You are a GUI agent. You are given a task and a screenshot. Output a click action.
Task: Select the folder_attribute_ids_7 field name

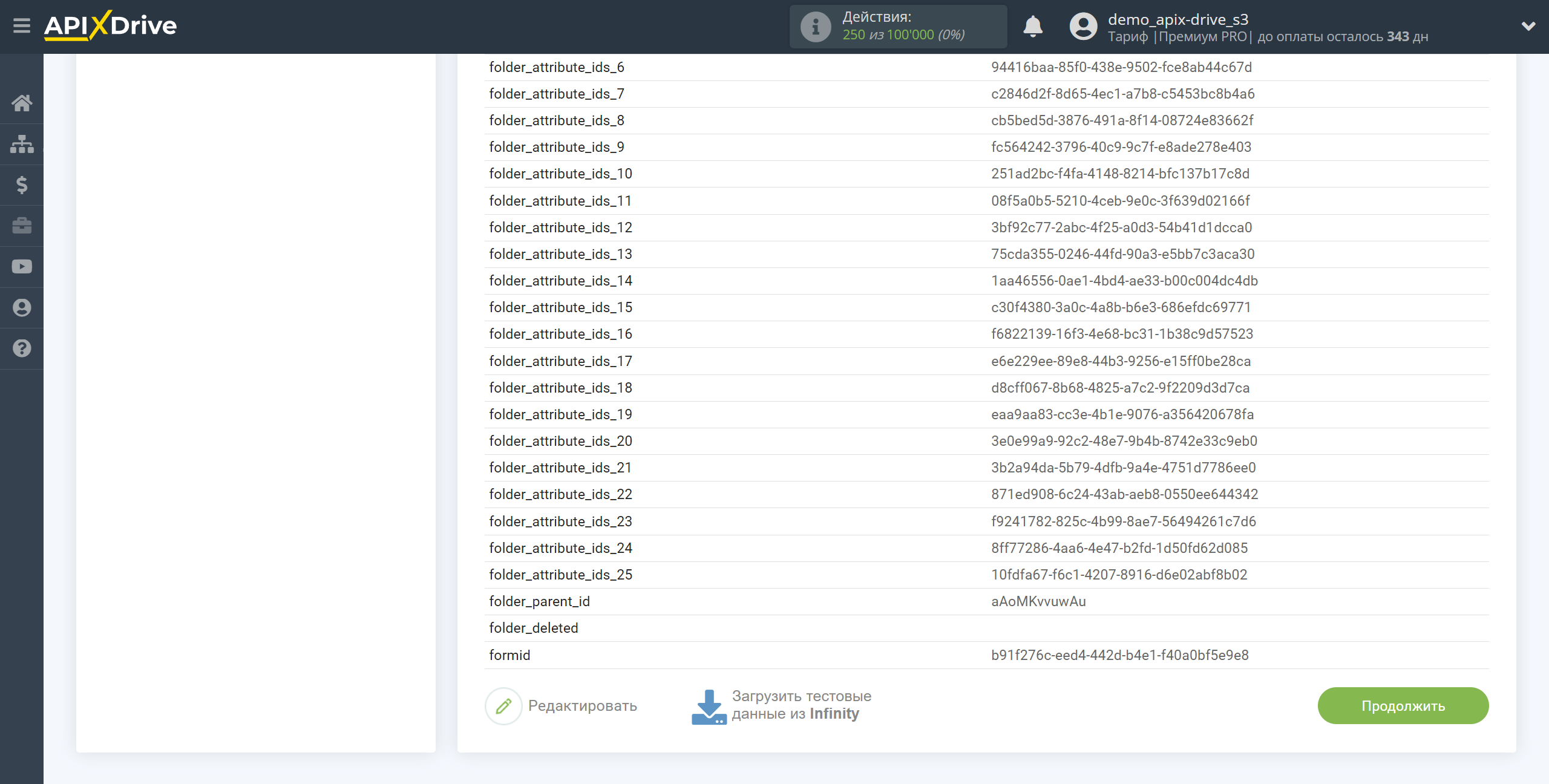coord(557,94)
